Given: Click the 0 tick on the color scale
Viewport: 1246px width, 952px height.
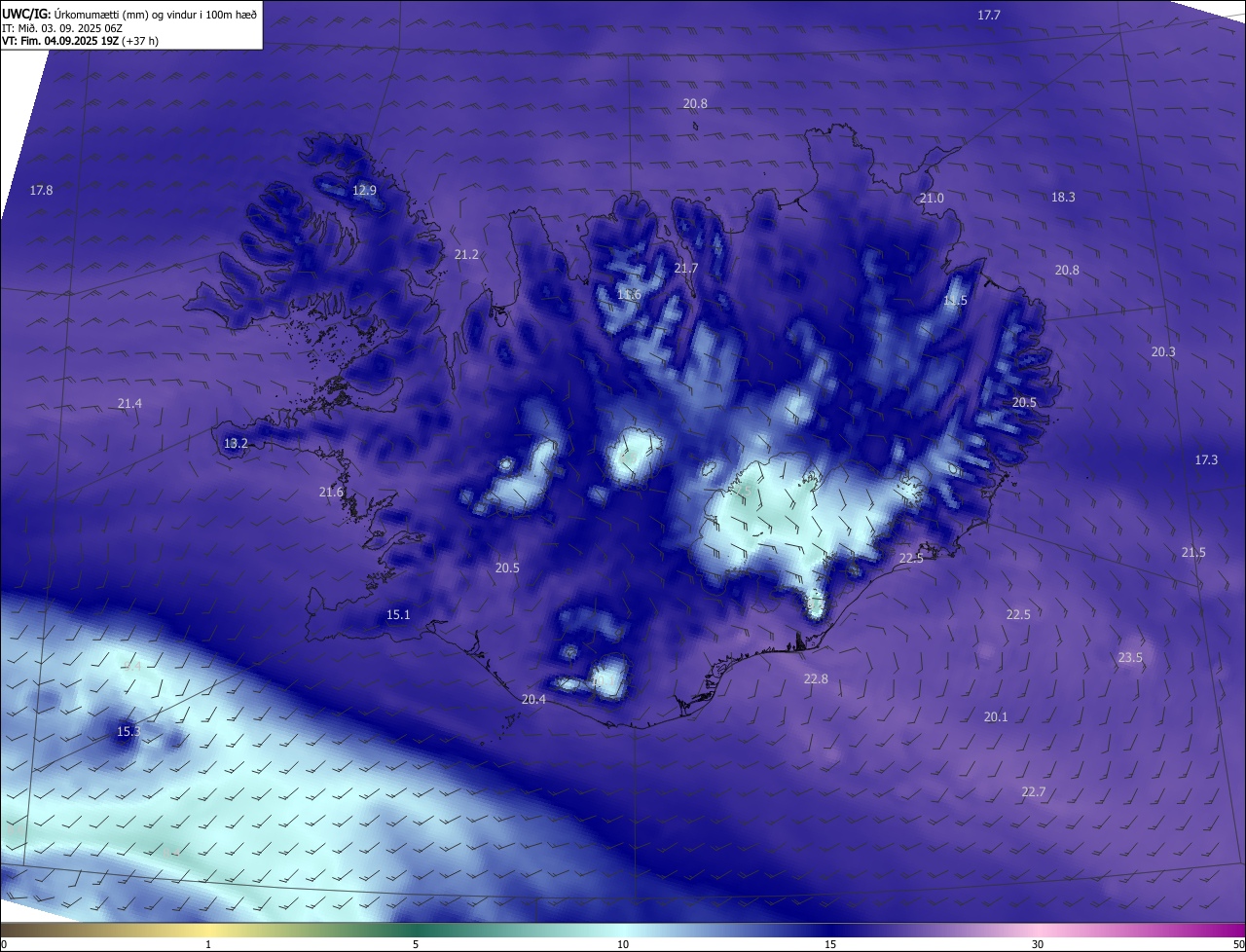Looking at the screenshot, I should click(4, 944).
